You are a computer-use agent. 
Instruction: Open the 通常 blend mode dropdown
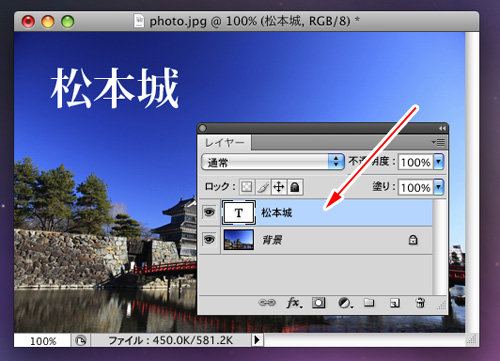coord(273,162)
